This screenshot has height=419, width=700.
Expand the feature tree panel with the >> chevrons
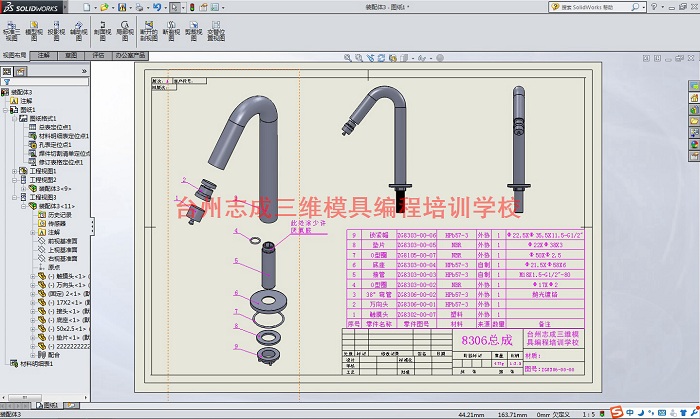[84, 71]
